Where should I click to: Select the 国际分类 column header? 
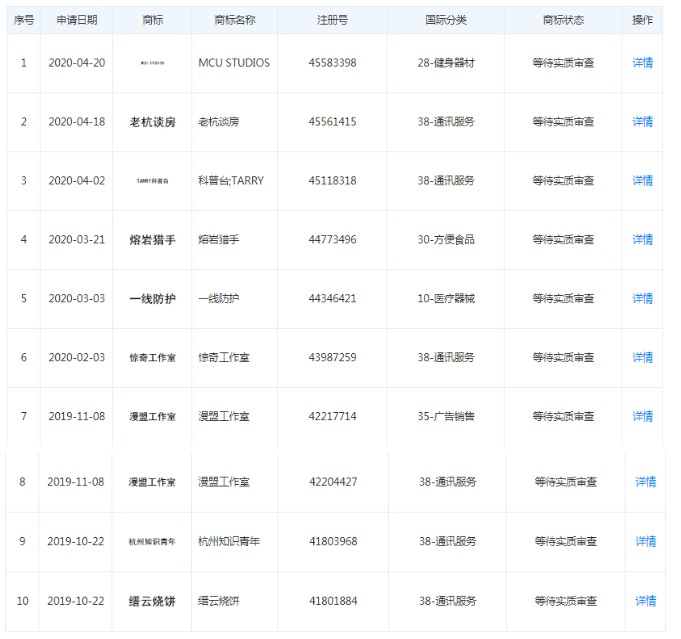click(x=445, y=20)
